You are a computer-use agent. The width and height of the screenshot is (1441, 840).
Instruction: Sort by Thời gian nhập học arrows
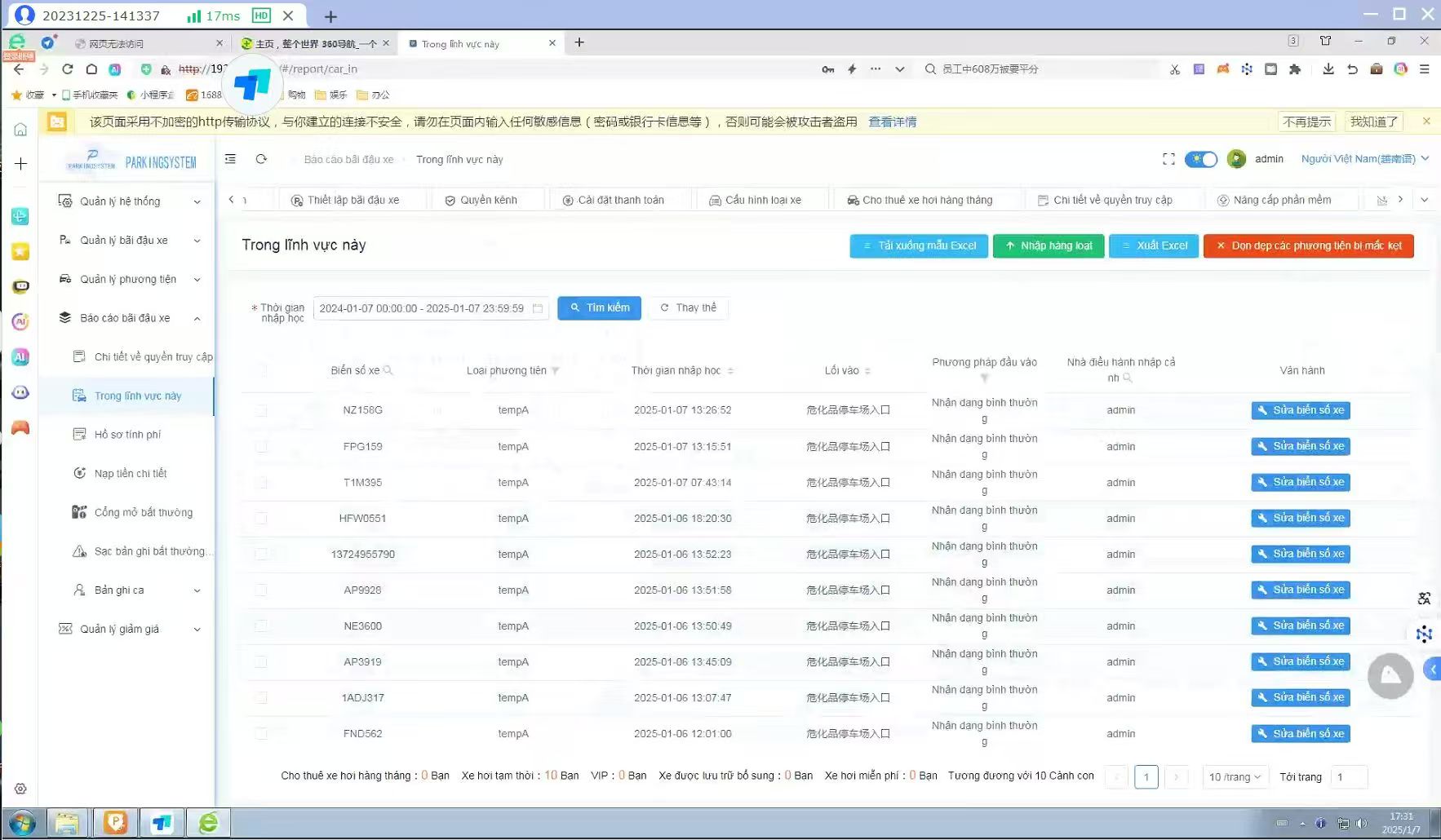click(730, 370)
